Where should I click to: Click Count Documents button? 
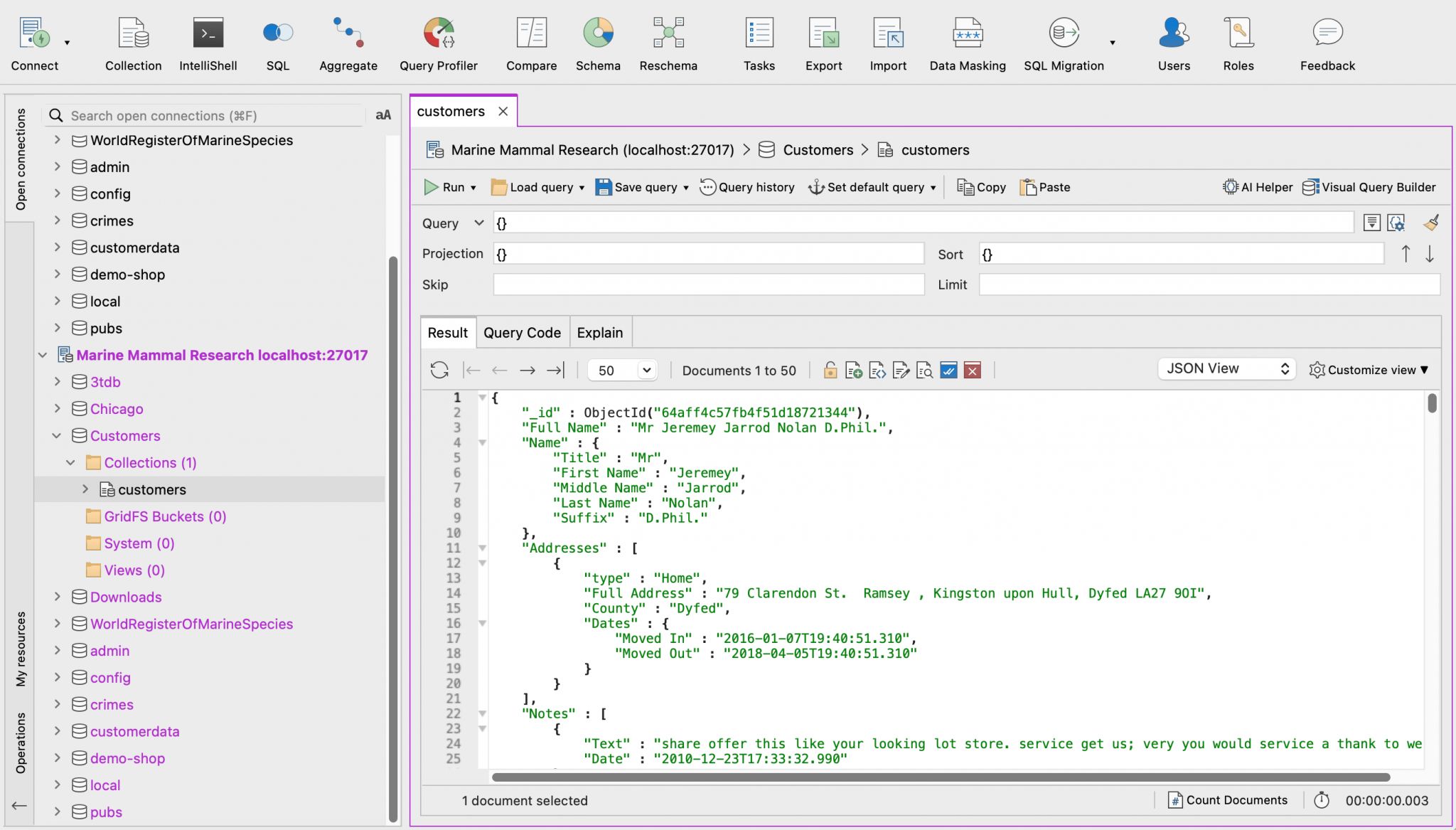pos(1228,800)
